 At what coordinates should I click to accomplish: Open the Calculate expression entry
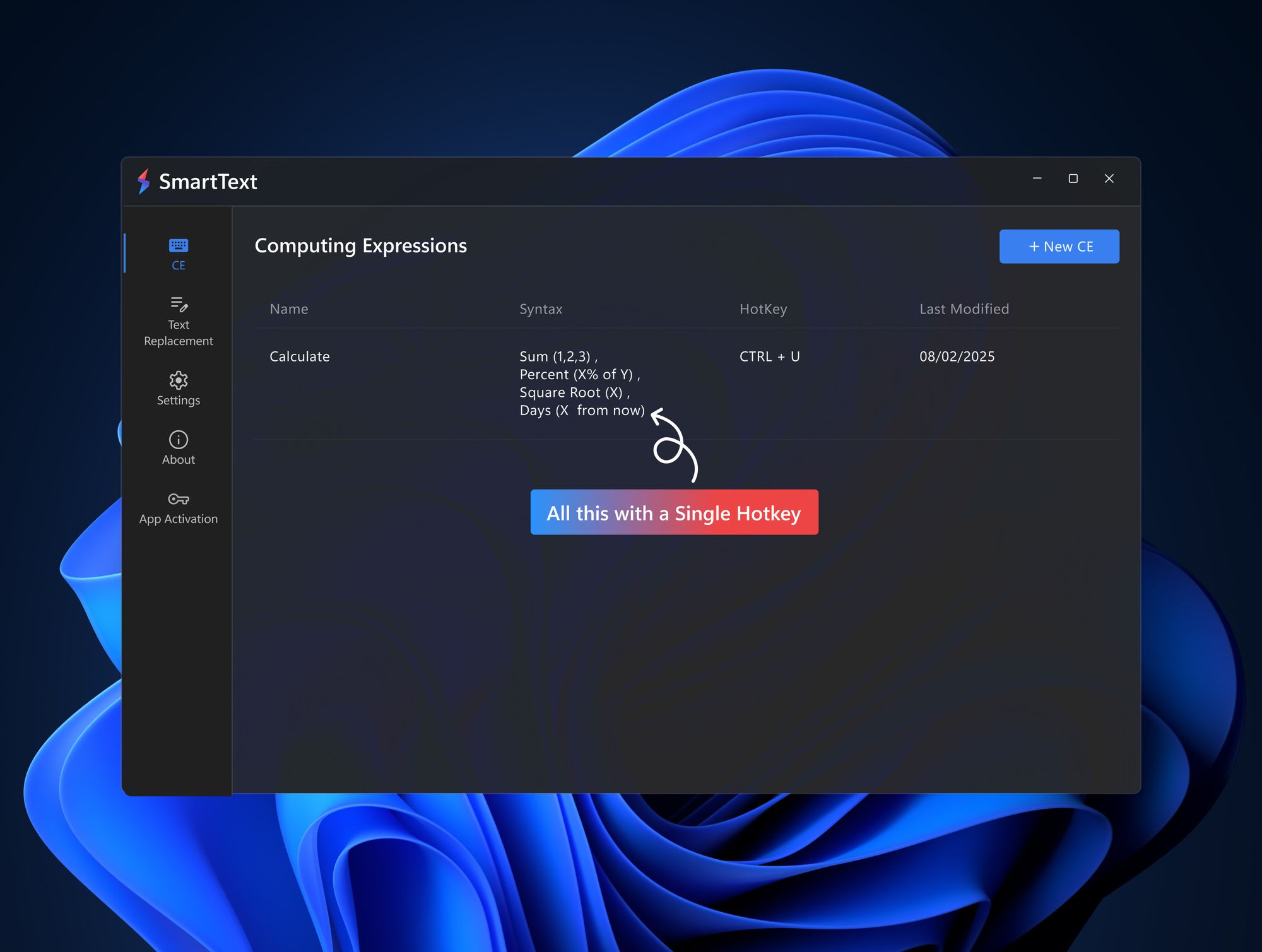[300, 356]
